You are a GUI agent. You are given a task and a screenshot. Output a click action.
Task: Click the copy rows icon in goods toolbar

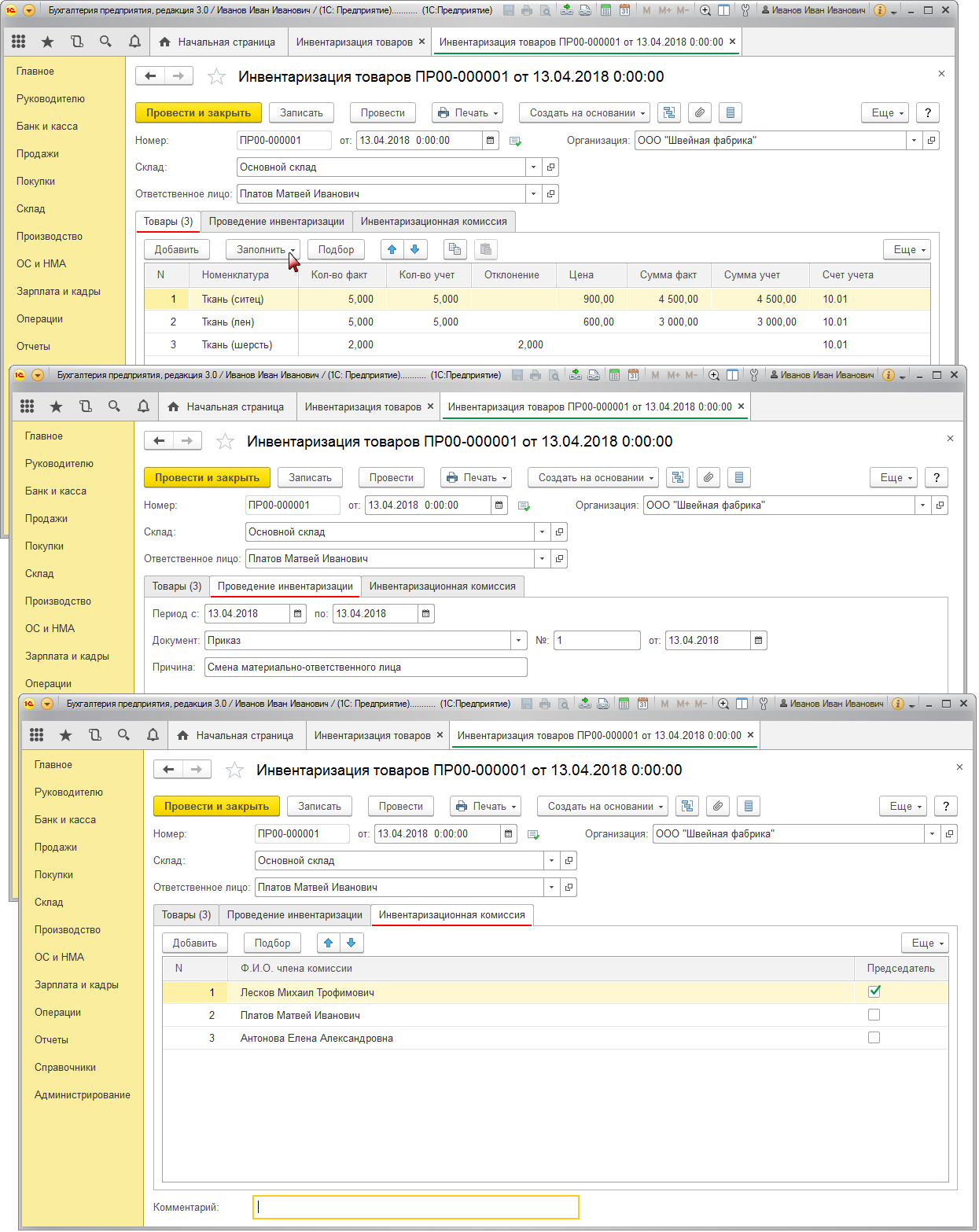(x=455, y=249)
